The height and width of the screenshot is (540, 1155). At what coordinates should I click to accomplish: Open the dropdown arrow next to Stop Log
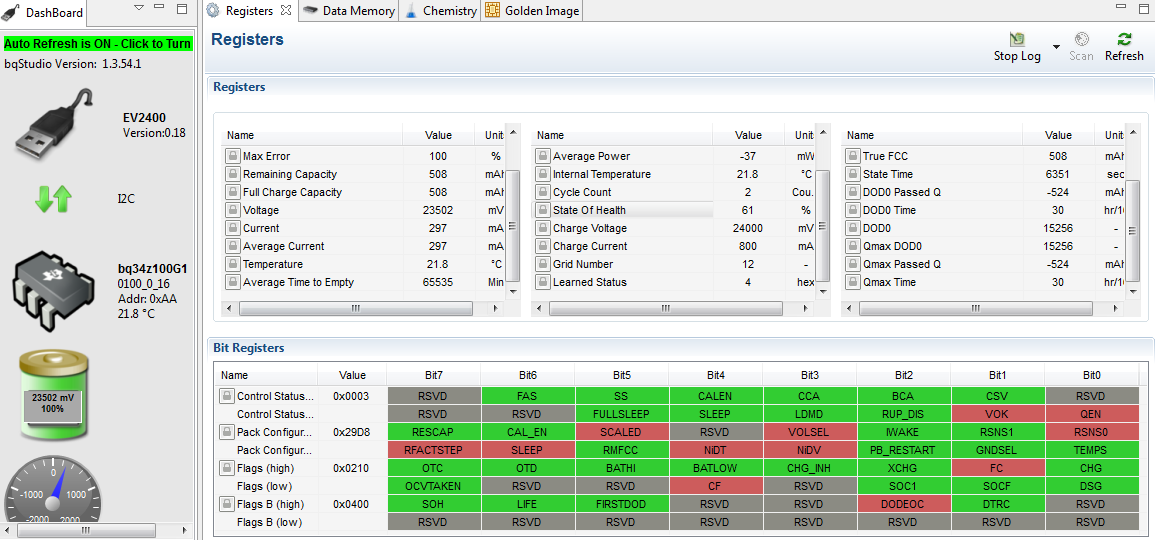coord(1056,46)
